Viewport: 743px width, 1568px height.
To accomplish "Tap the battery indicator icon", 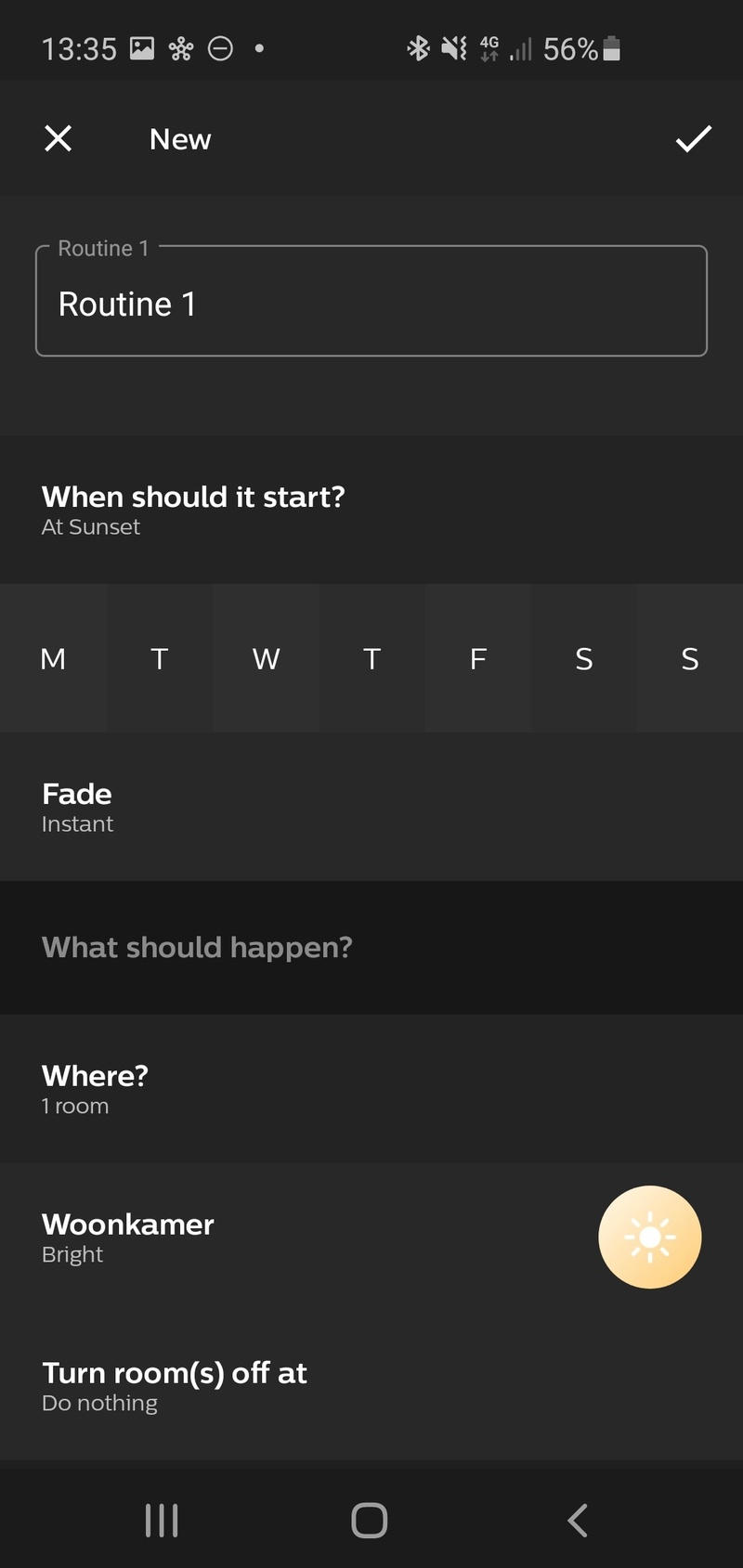I will pos(611,48).
